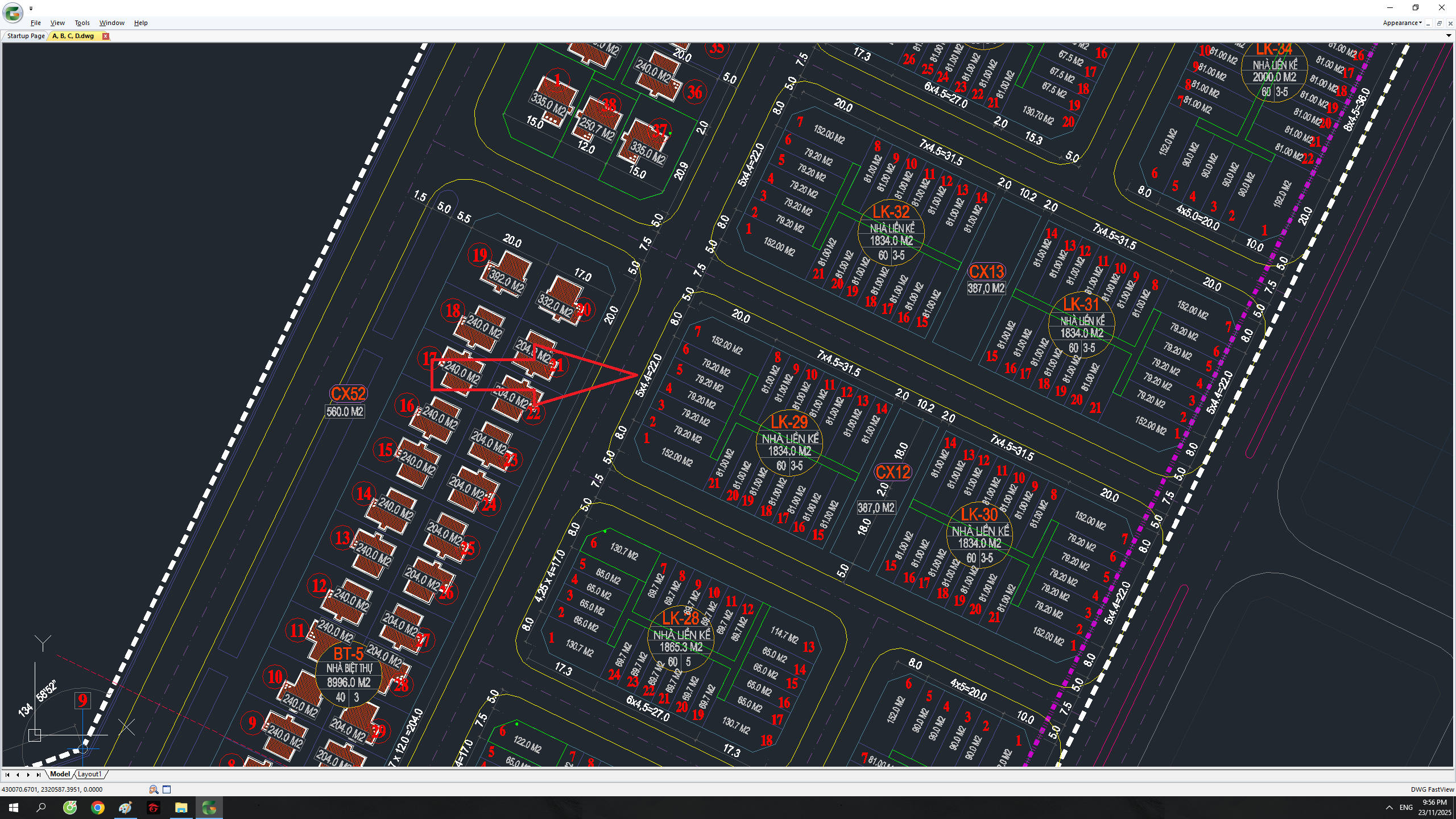Click the DWG FastView application logo button
The image size is (1456, 819).
pos(13,12)
